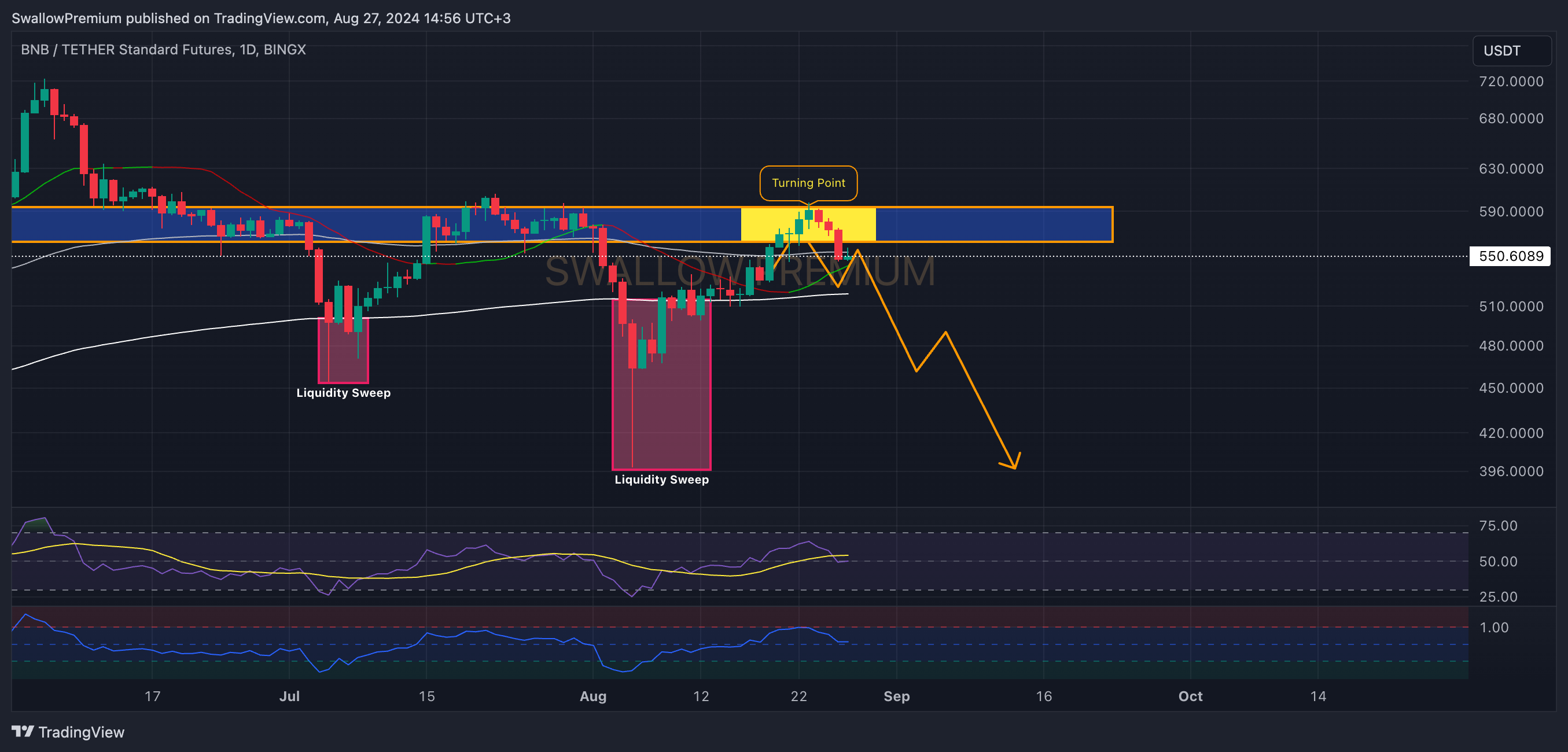This screenshot has height=752, width=1568.
Task: Click the Turning Point callout label
Action: point(808,183)
